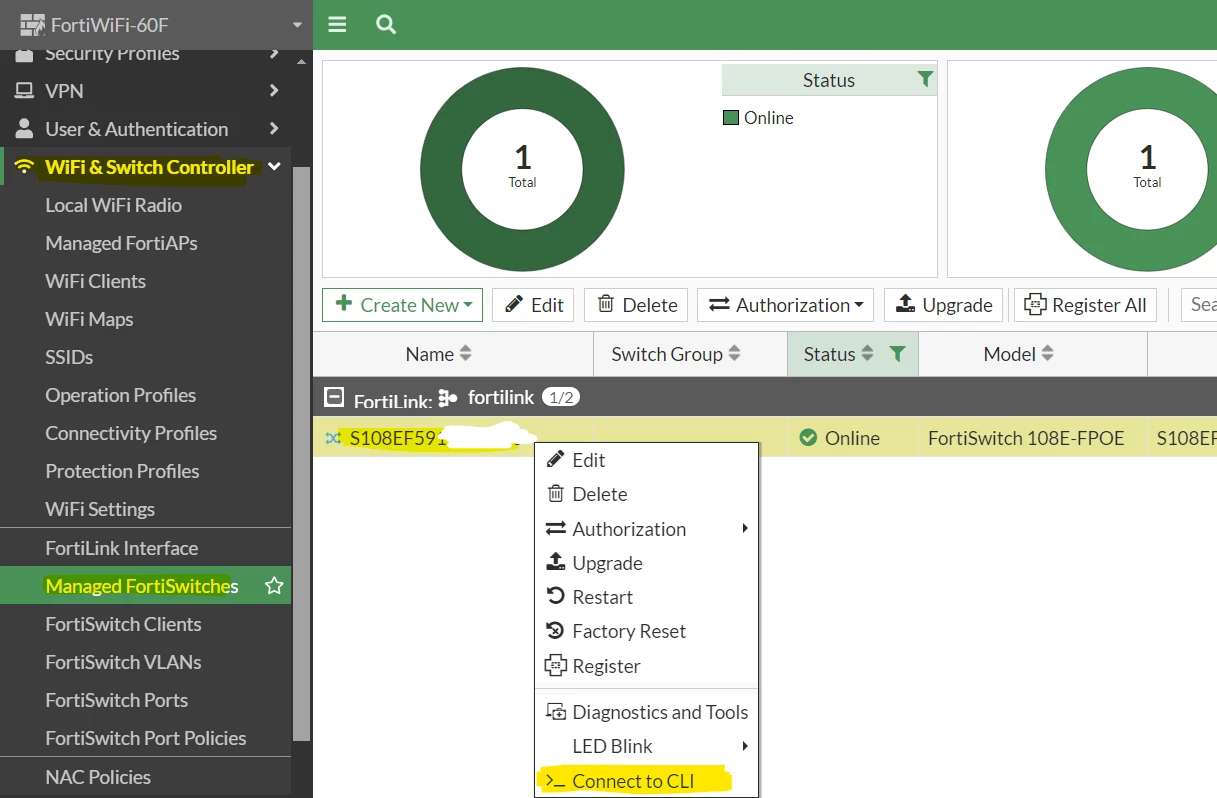
Task: Select Connect to CLI in context menu
Action: (646, 781)
